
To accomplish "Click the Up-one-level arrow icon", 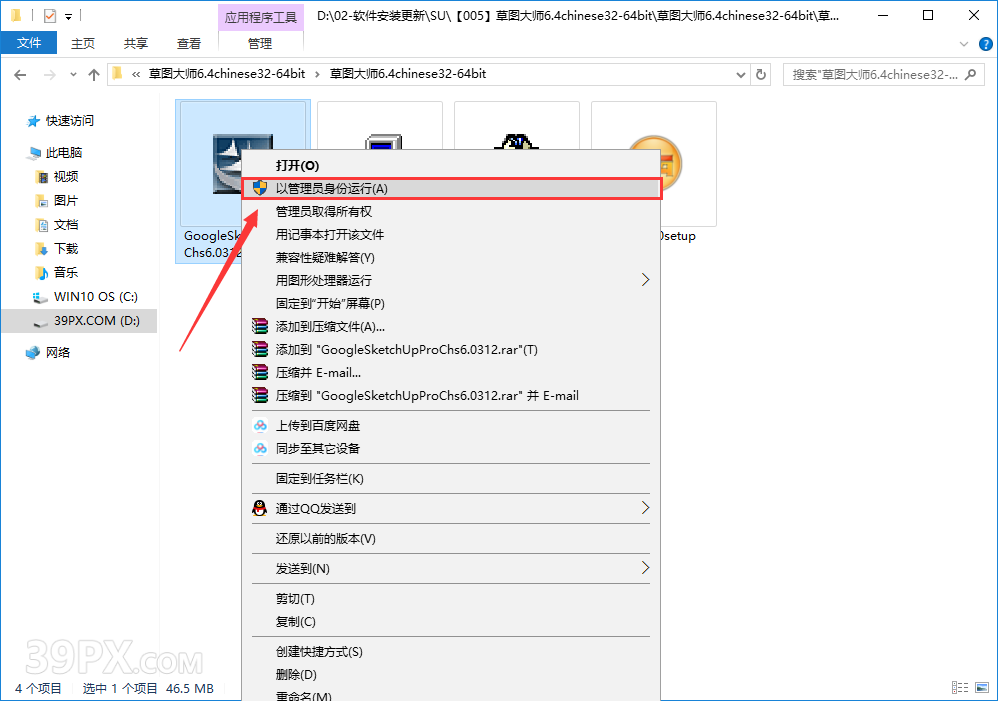I will pos(93,73).
